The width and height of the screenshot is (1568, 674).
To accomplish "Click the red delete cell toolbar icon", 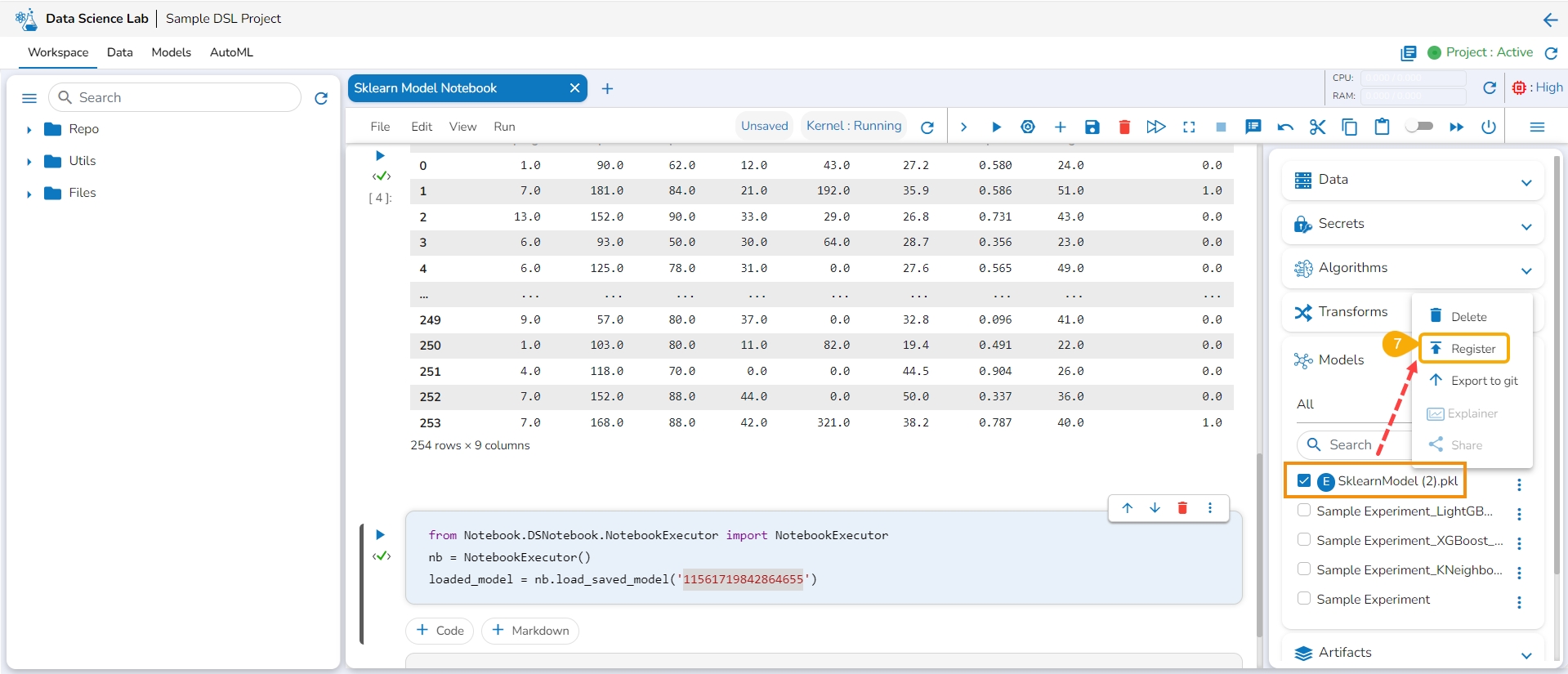I will [1124, 127].
